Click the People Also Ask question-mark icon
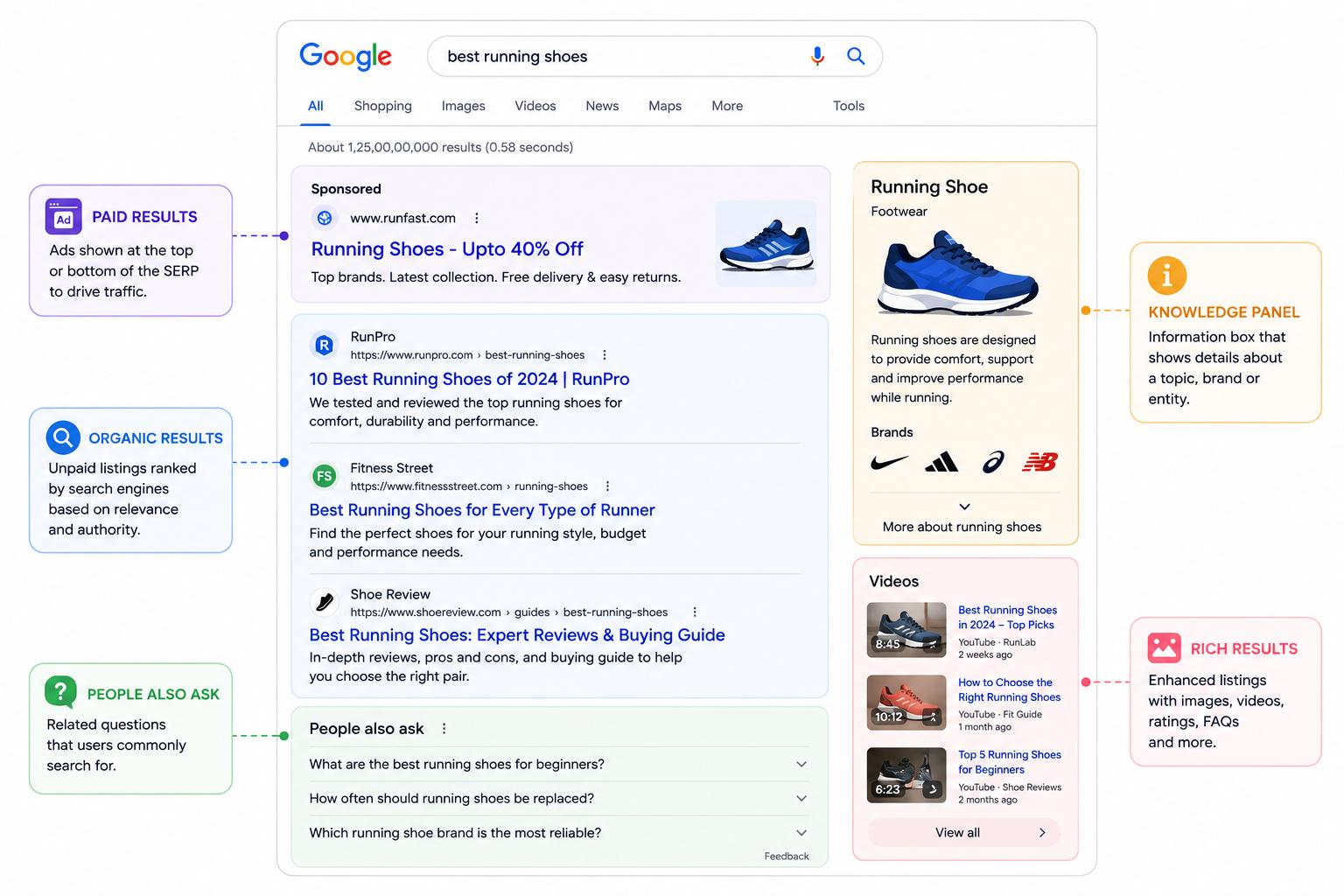Viewport: 1344px width, 896px height. pos(60,692)
